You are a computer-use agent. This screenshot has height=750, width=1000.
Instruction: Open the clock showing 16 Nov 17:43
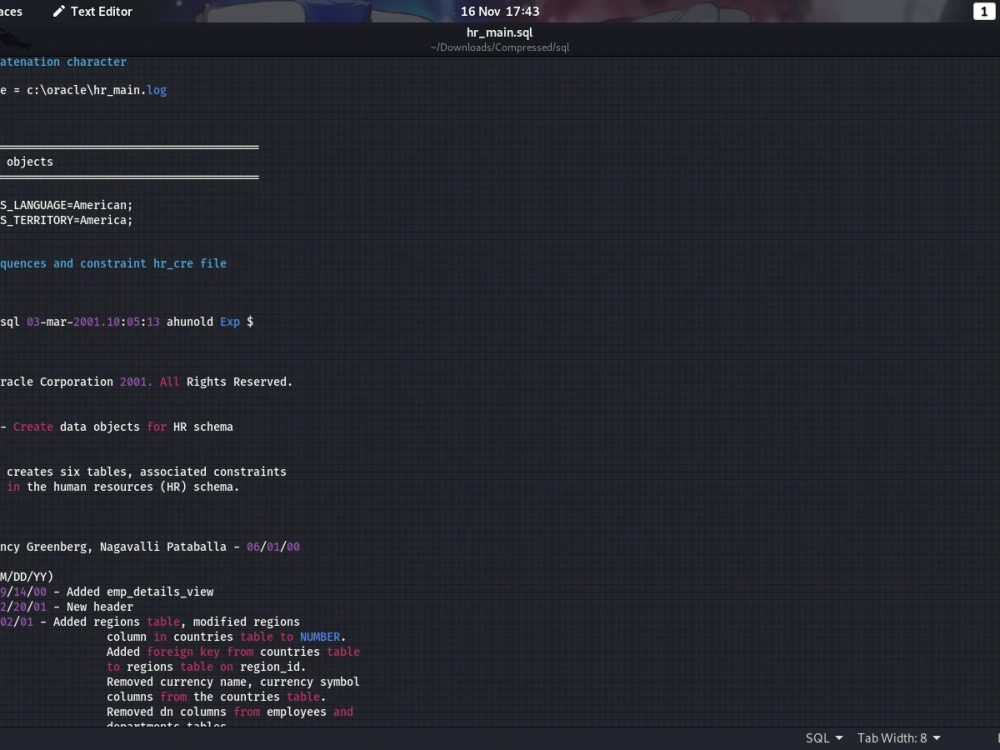point(499,11)
